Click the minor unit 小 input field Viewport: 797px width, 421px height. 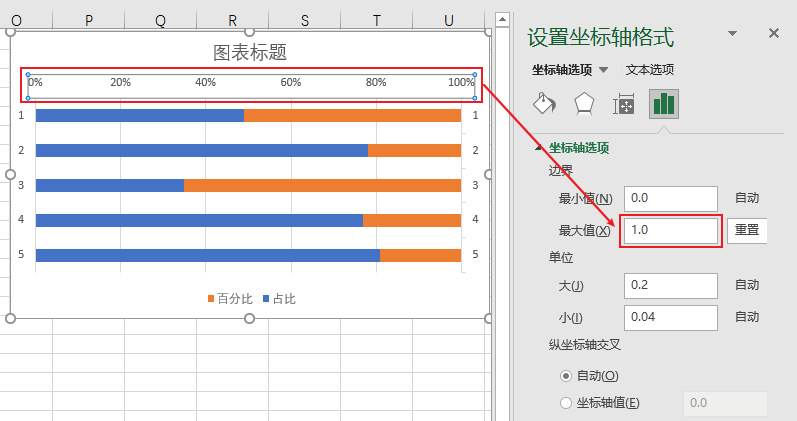click(670, 317)
